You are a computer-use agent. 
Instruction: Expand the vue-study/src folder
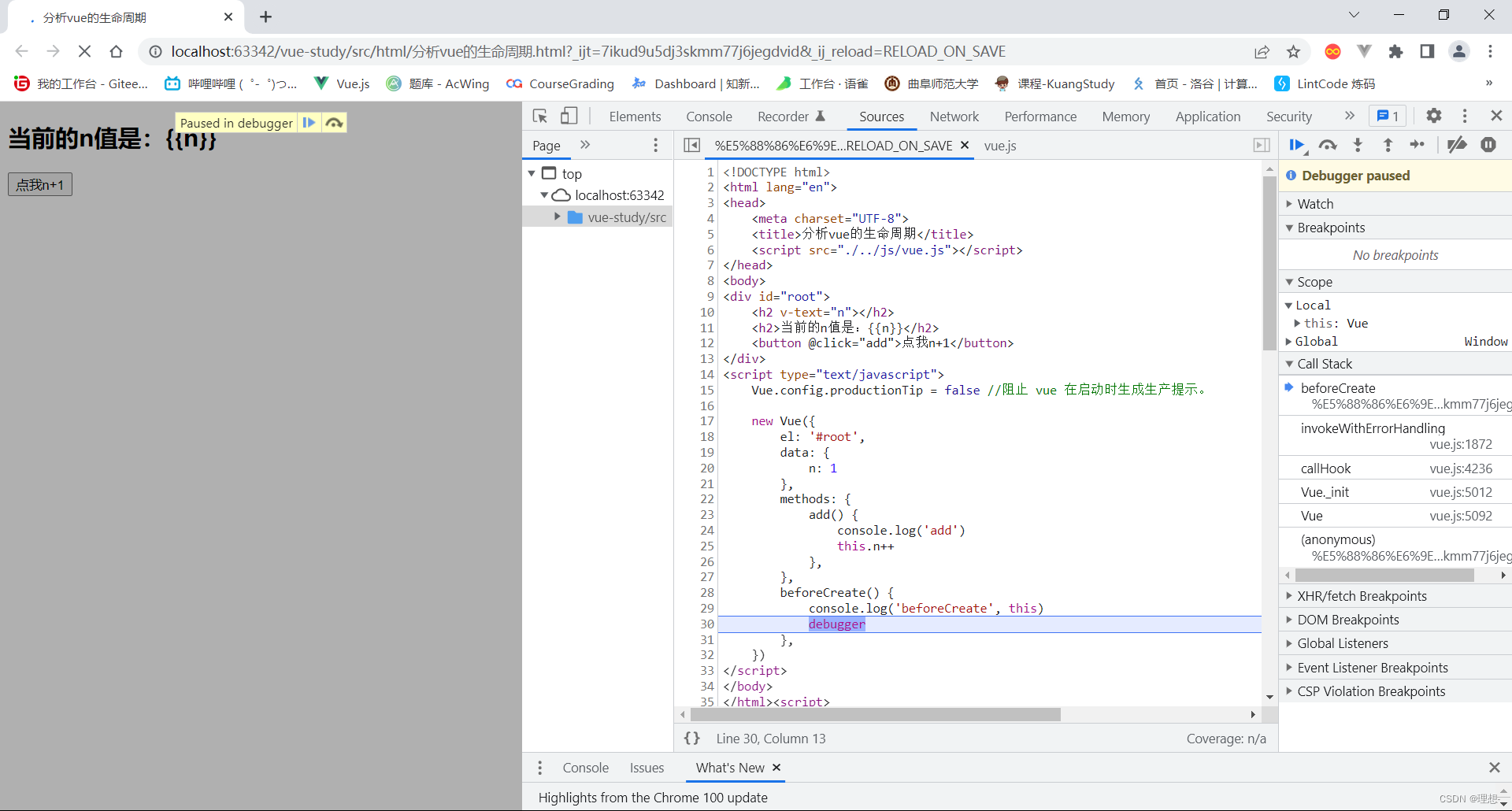[557, 217]
